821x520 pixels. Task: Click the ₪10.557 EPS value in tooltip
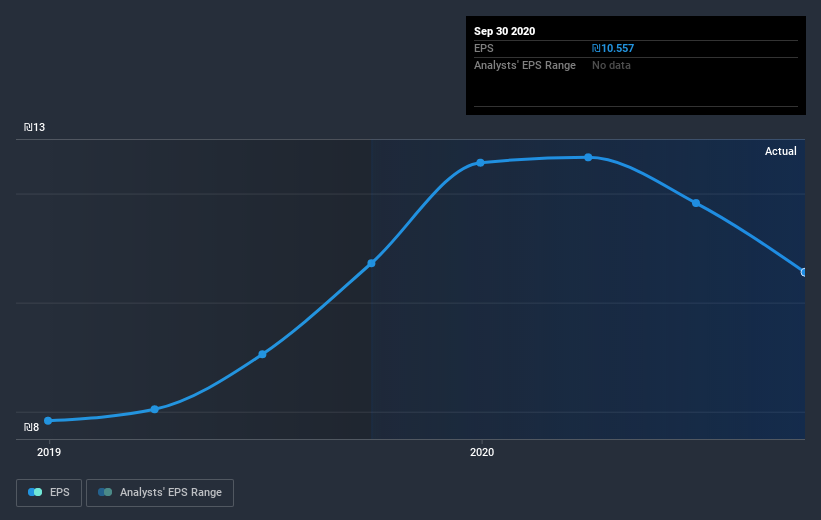click(613, 48)
